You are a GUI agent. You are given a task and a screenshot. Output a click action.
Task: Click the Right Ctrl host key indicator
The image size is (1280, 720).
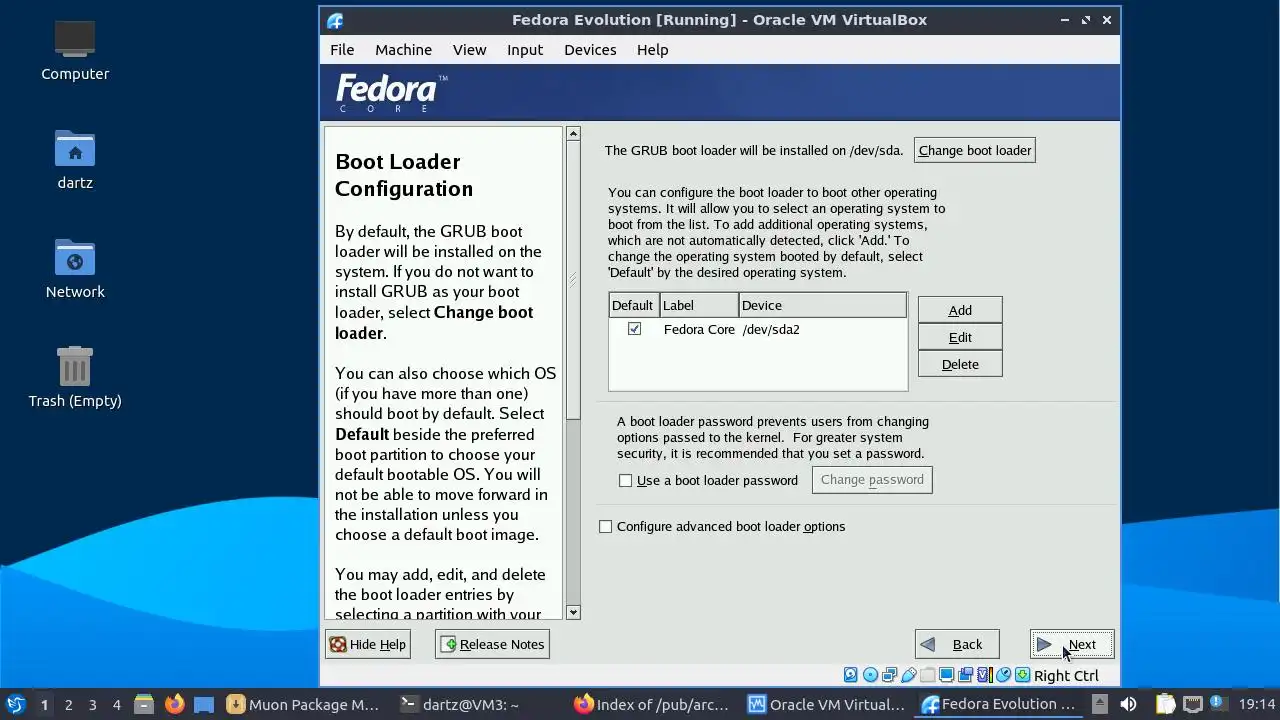pyautogui.click(x=1066, y=675)
